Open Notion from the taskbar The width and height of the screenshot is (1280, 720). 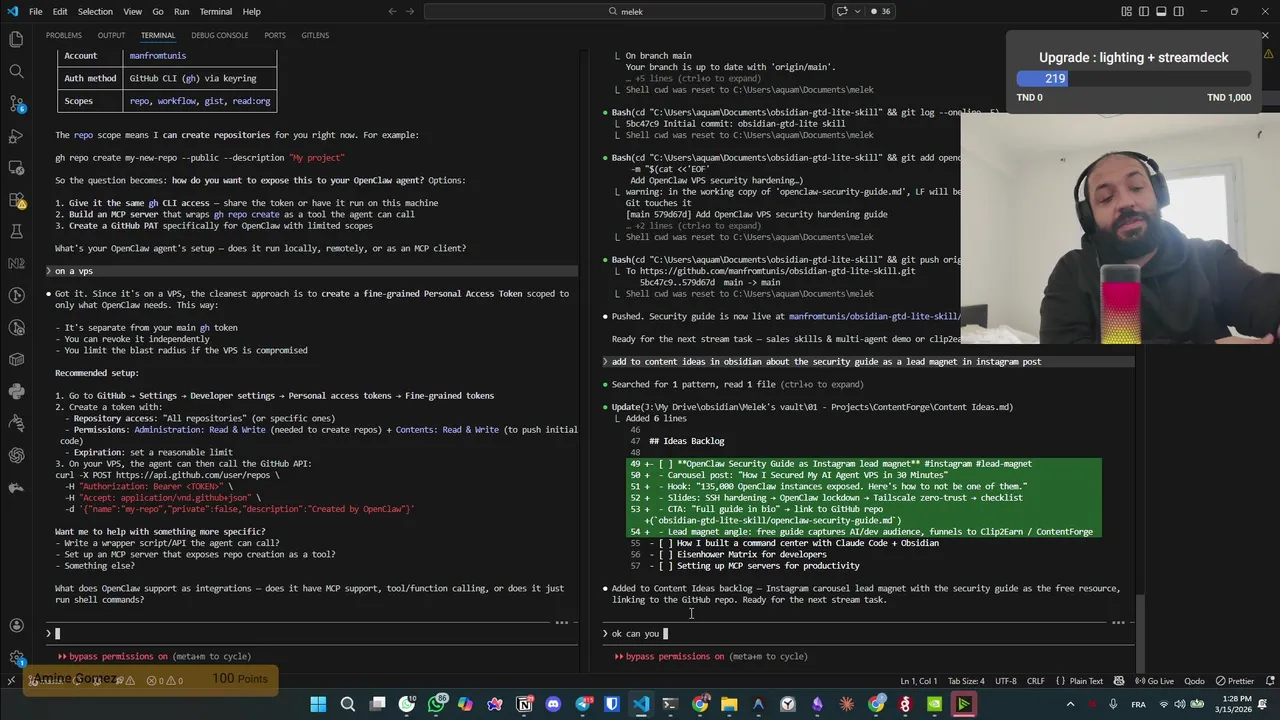[524, 704]
